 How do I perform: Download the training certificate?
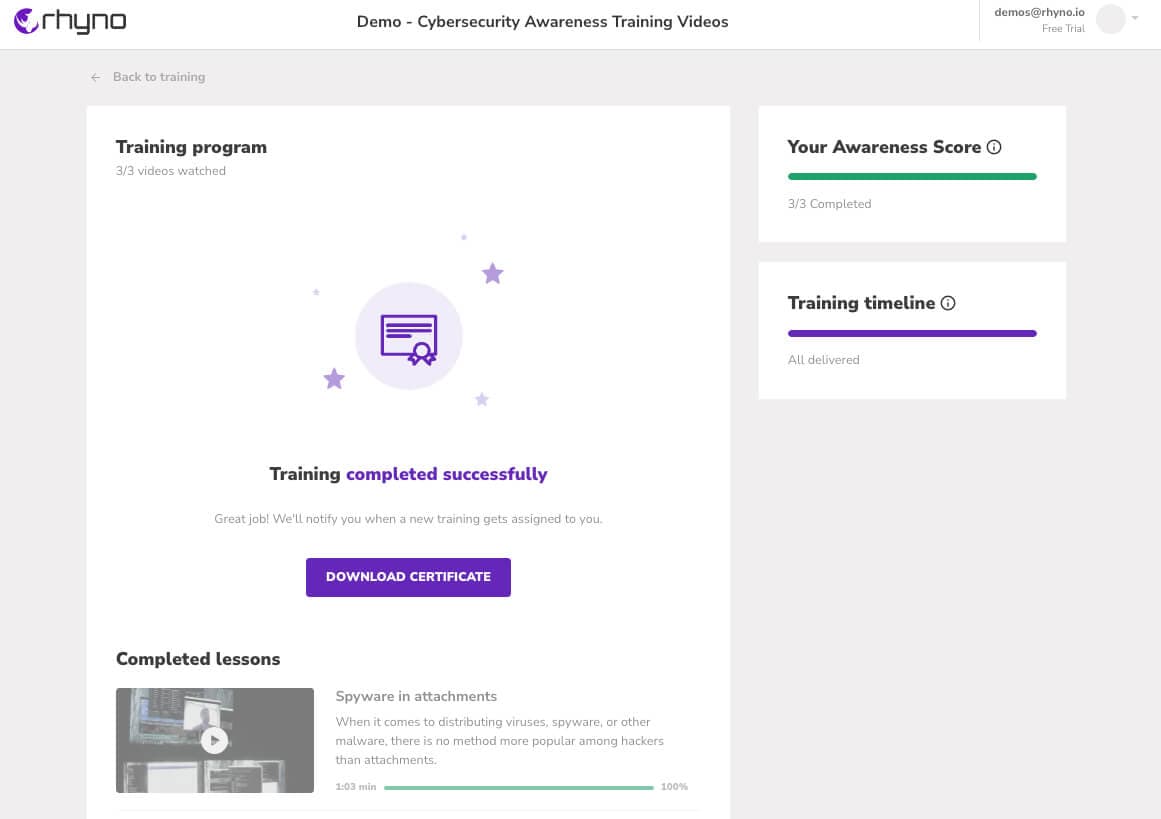(x=408, y=577)
